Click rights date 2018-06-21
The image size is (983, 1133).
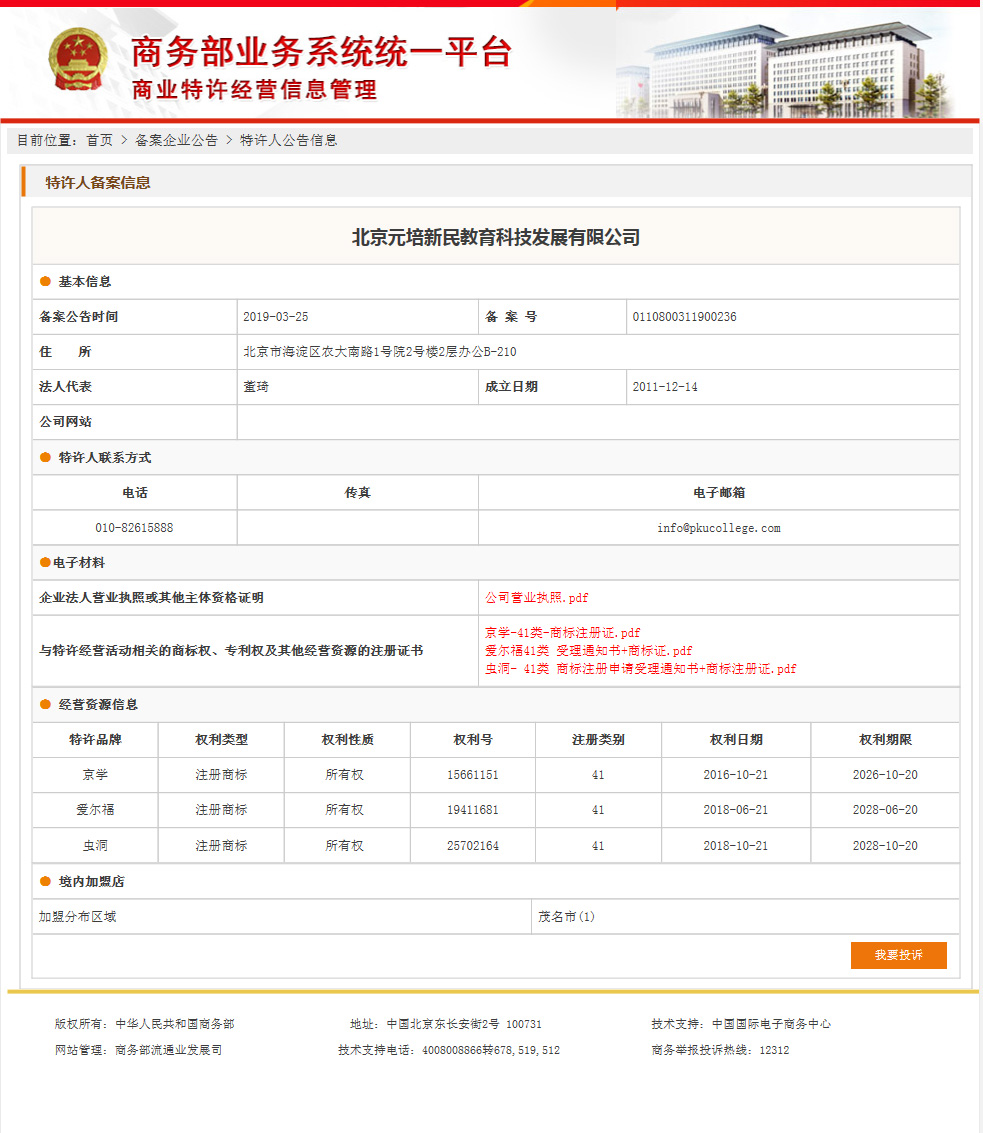pyautogui.click(x=736, y=810)
